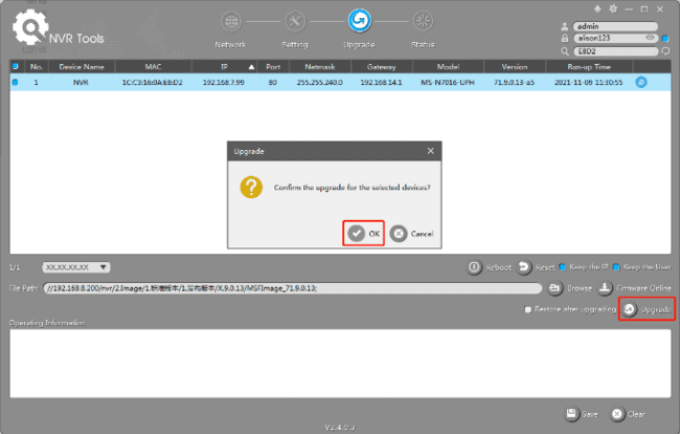Image resolution: width=680 pixels, height=434 pixels.
Task: Switch to the Upgrade tab
Action: click(x=358, y=21)
